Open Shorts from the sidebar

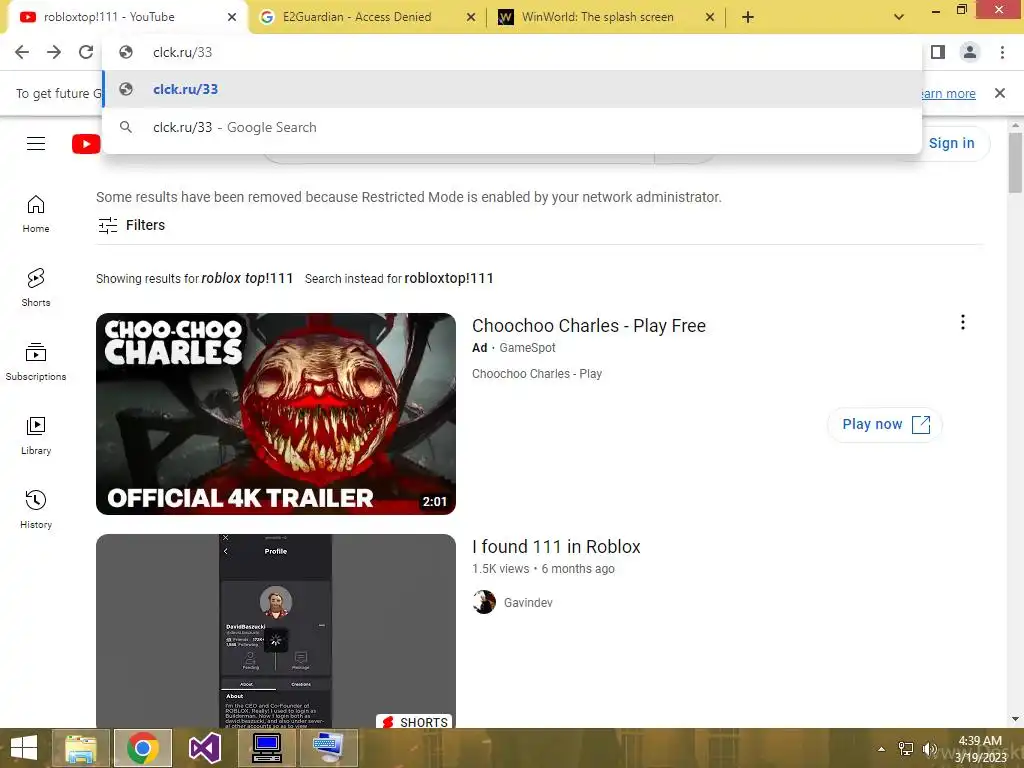36,288
